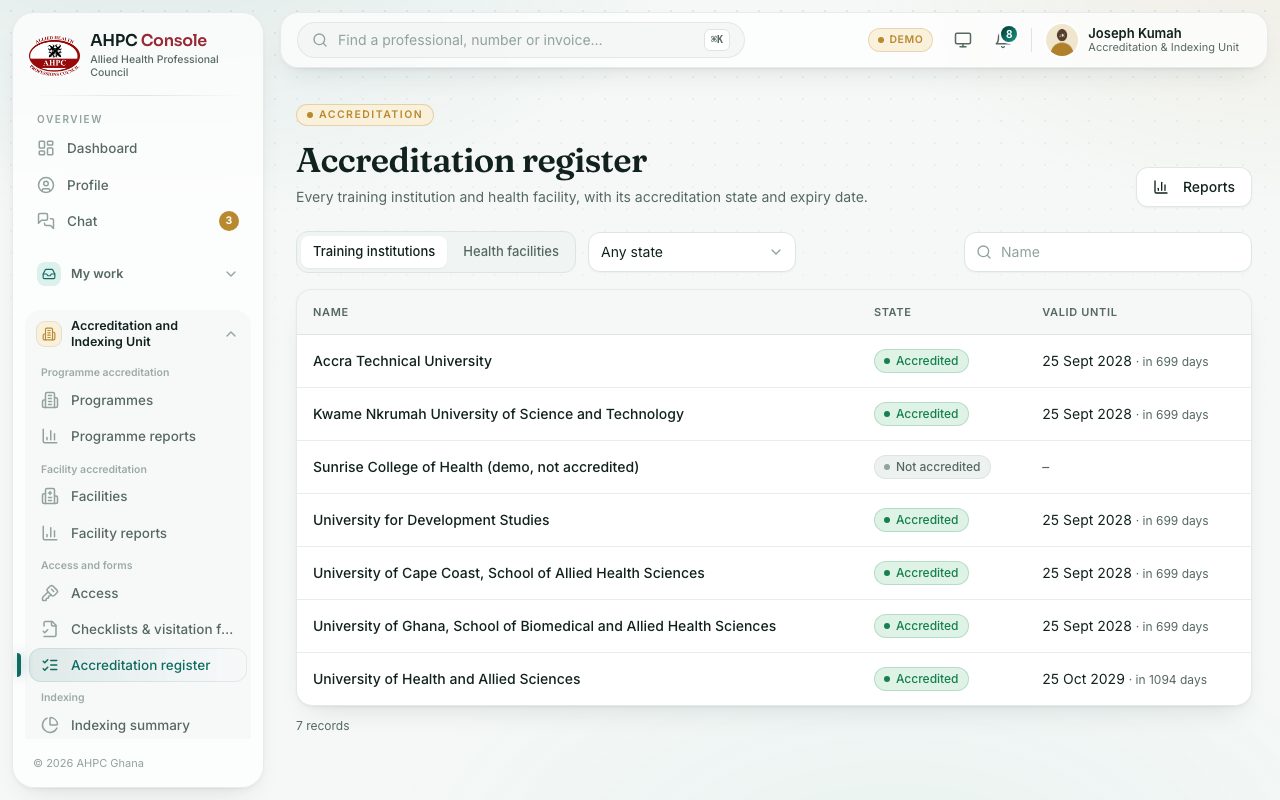The width and height of the screenshot is (1280, 800).
Task: Click Accredited badge for Accra Technical University
Action: [x=921, y=361]
